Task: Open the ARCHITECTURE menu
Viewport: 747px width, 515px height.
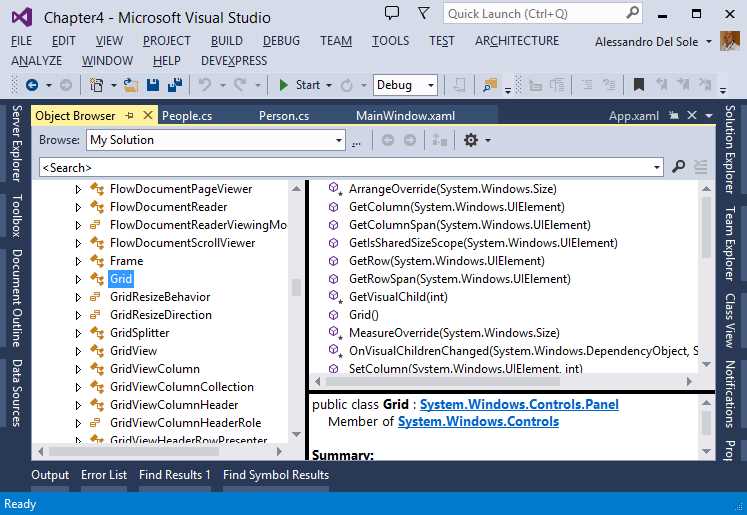Action: [x=517, y=41]
